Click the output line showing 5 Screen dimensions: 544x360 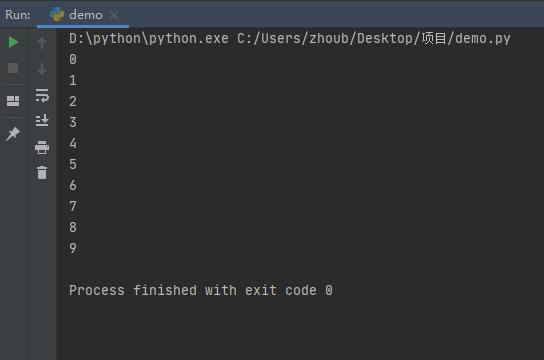(73, 164)
